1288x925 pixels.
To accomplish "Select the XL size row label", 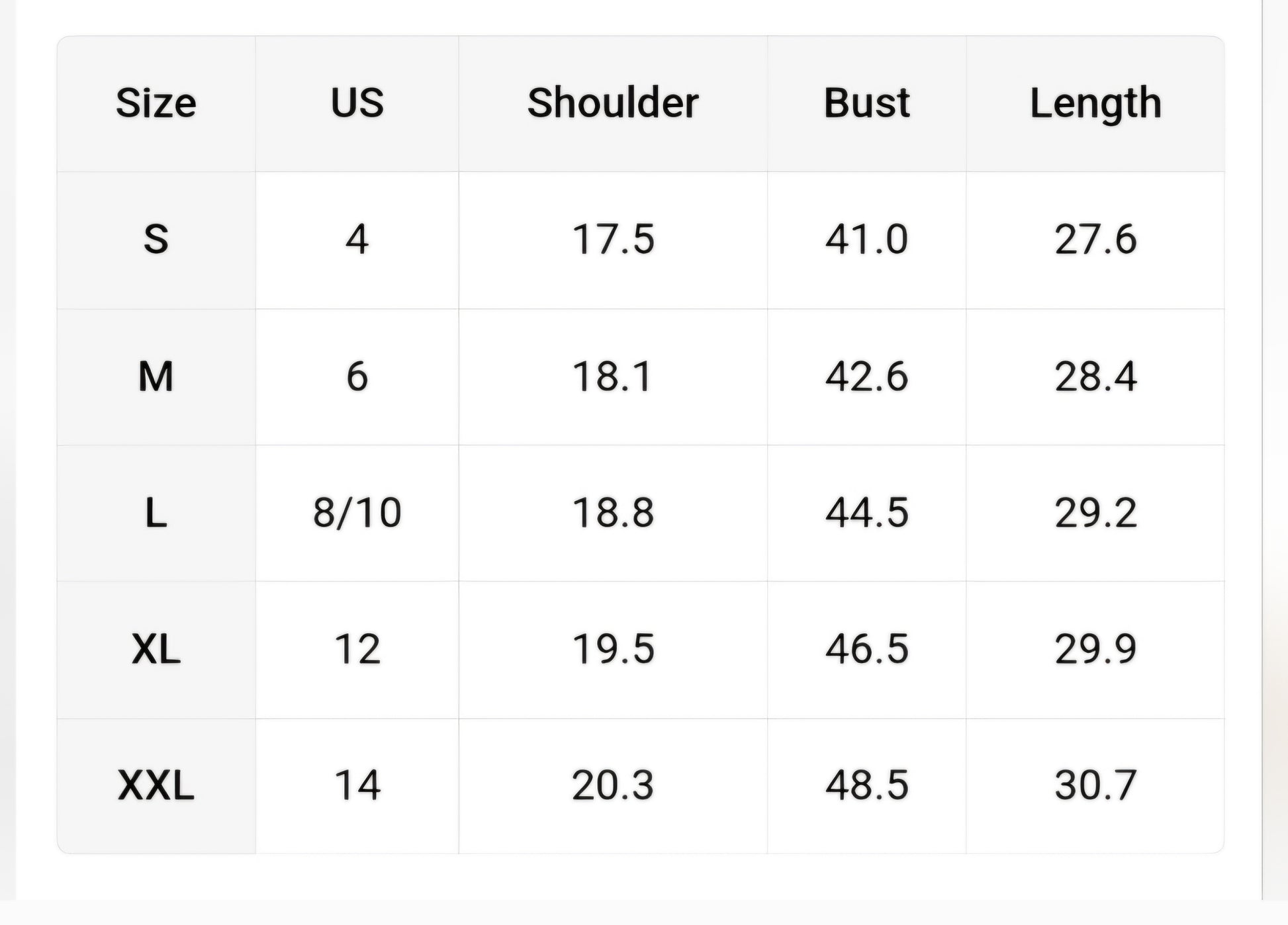I will pos(156,649).
